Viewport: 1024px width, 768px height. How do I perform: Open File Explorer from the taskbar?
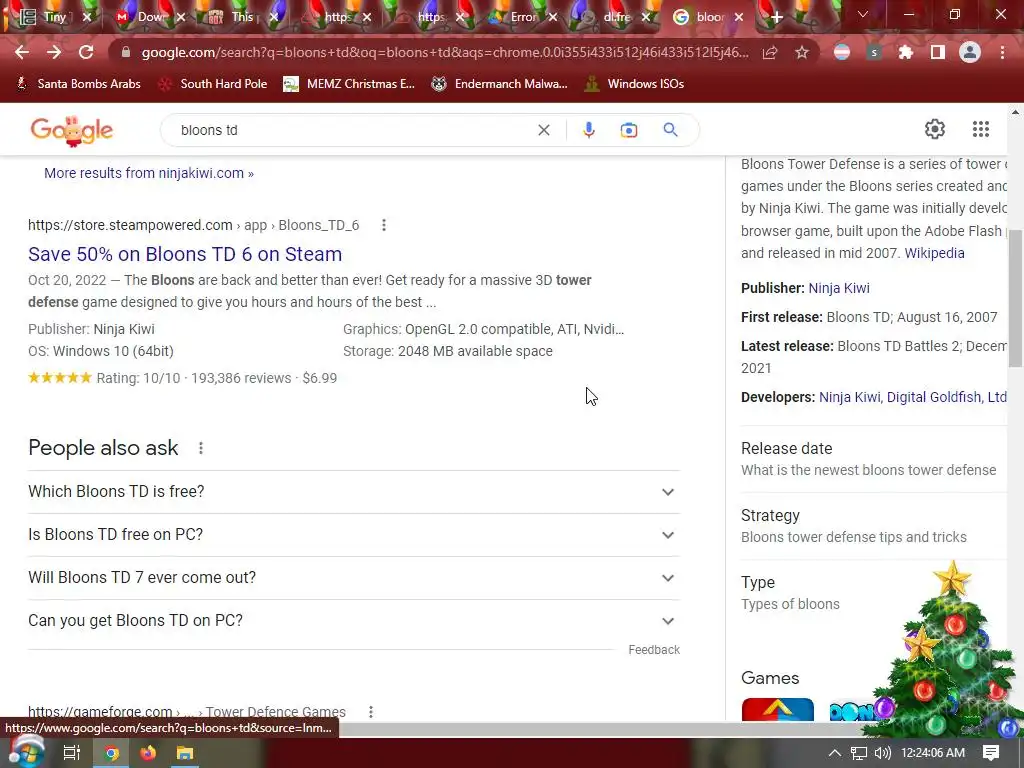[185, 753]
